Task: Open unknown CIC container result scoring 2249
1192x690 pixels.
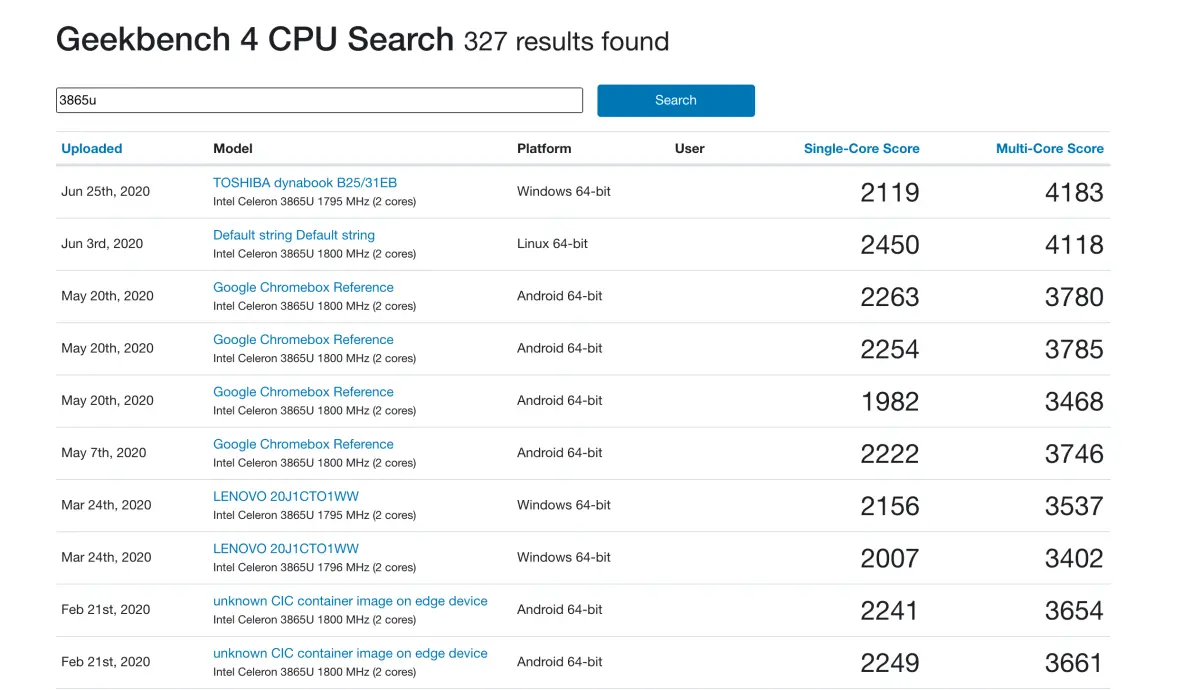Action: coord(350,654)
